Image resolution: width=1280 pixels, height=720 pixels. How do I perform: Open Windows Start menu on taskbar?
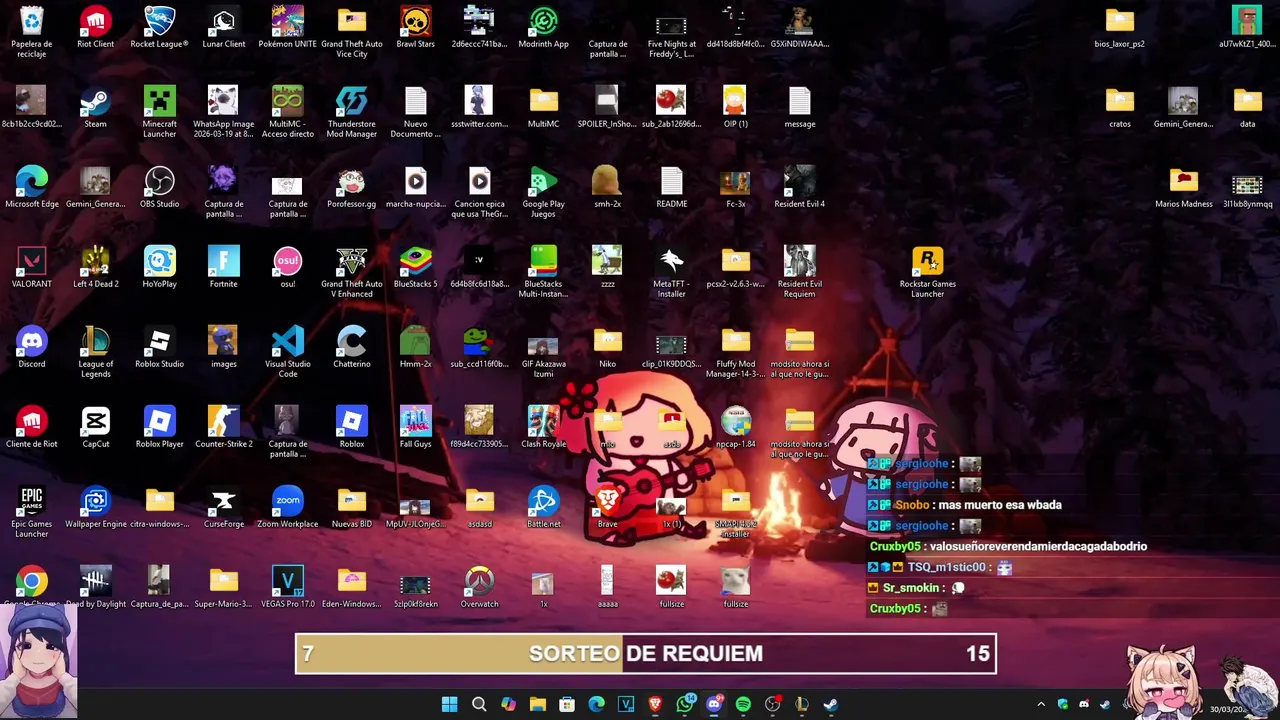450,705
